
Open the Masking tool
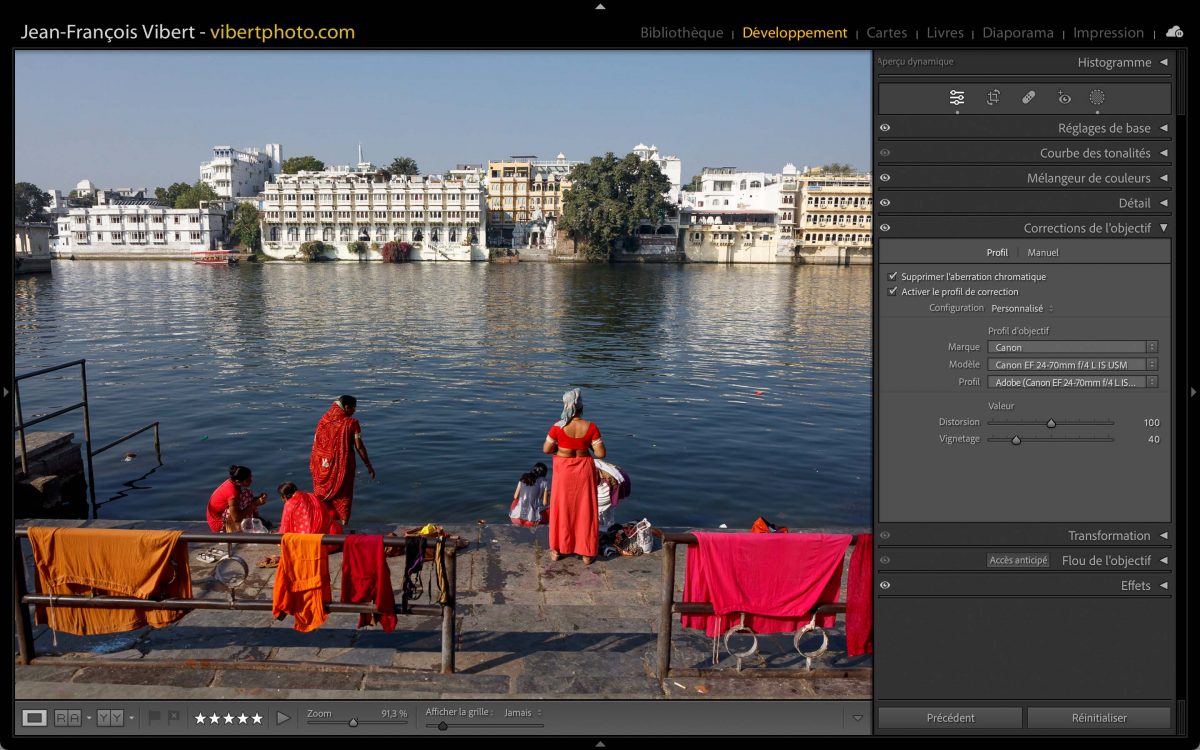click(x=1097, y=97)
